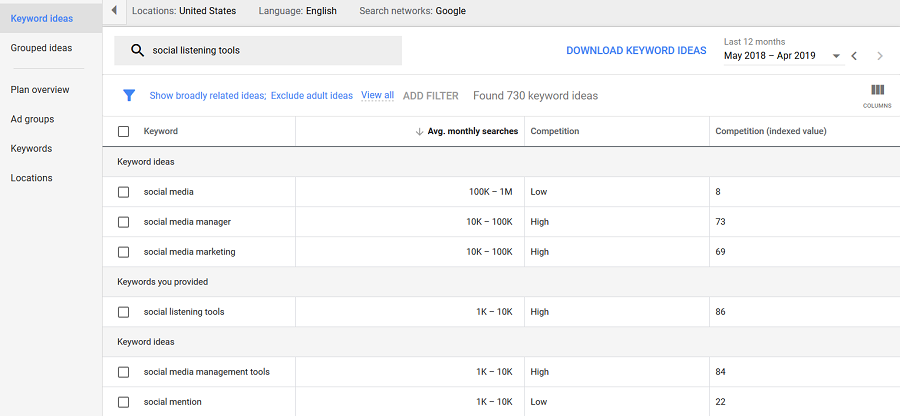Image resolution: width=900 pixels, height=416 pixels.
Task: Click indexed competition value 8
Action: [x=718, y=192]
